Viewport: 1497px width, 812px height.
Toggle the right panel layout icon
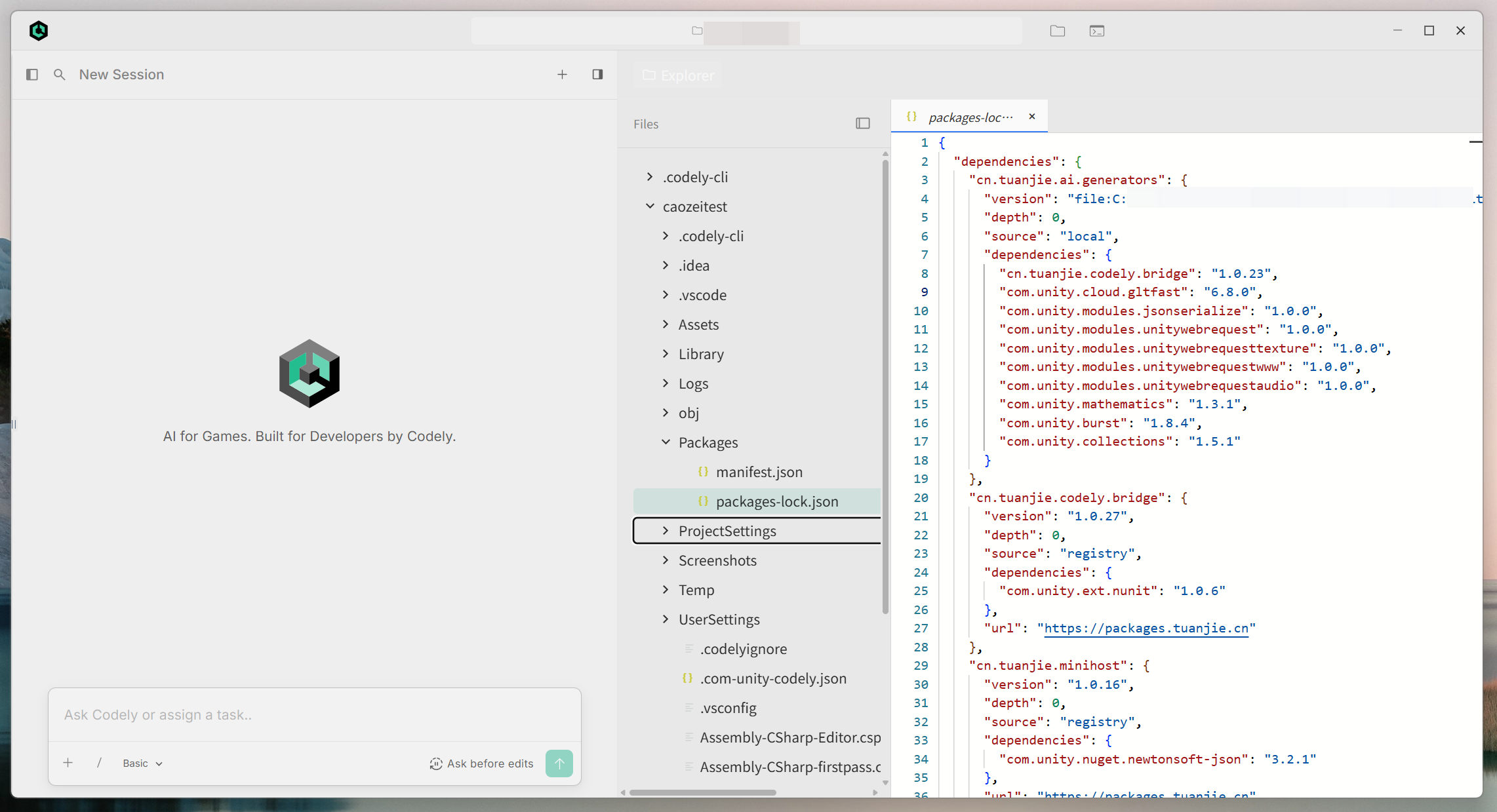pos(597,75)
